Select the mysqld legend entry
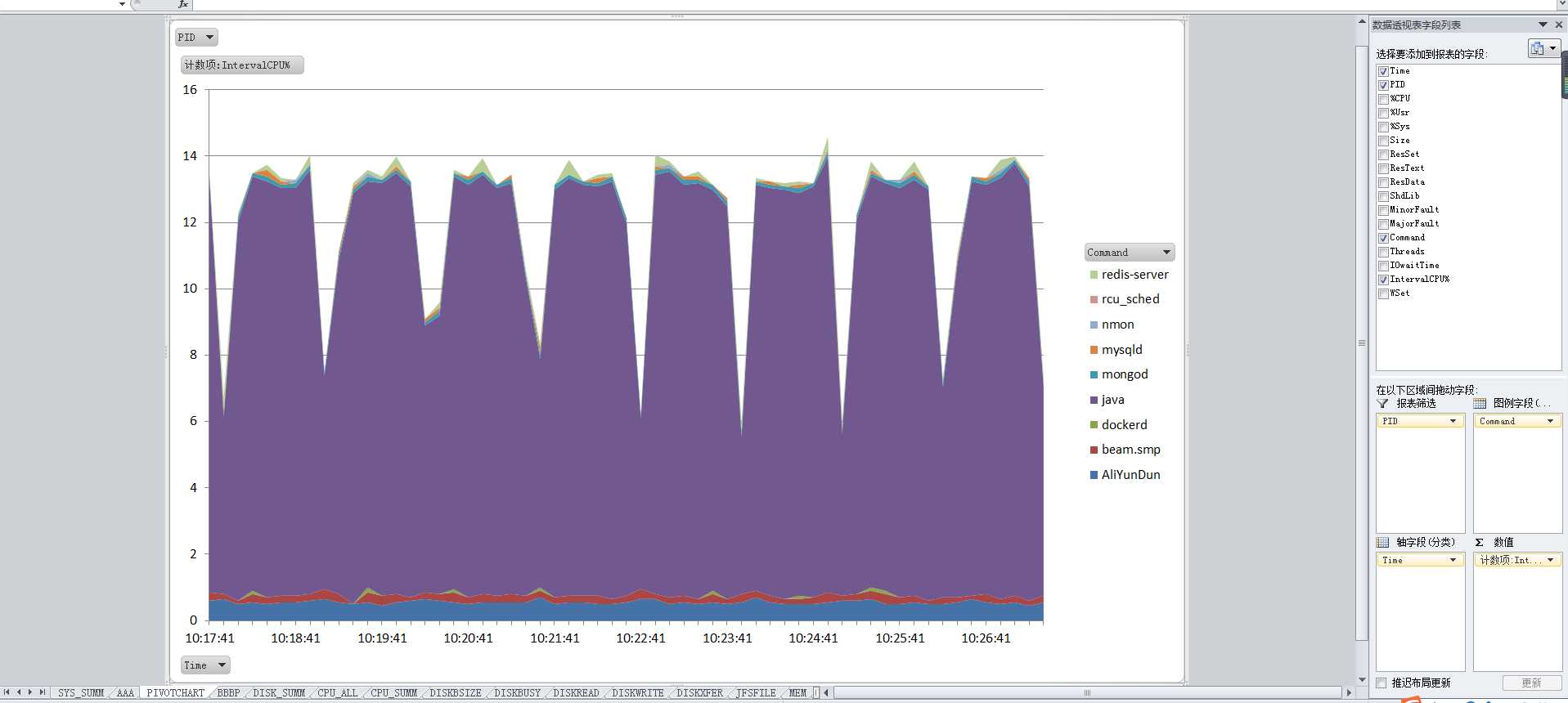Viewport: 1568px width, 703px height. coord(1121,350)
